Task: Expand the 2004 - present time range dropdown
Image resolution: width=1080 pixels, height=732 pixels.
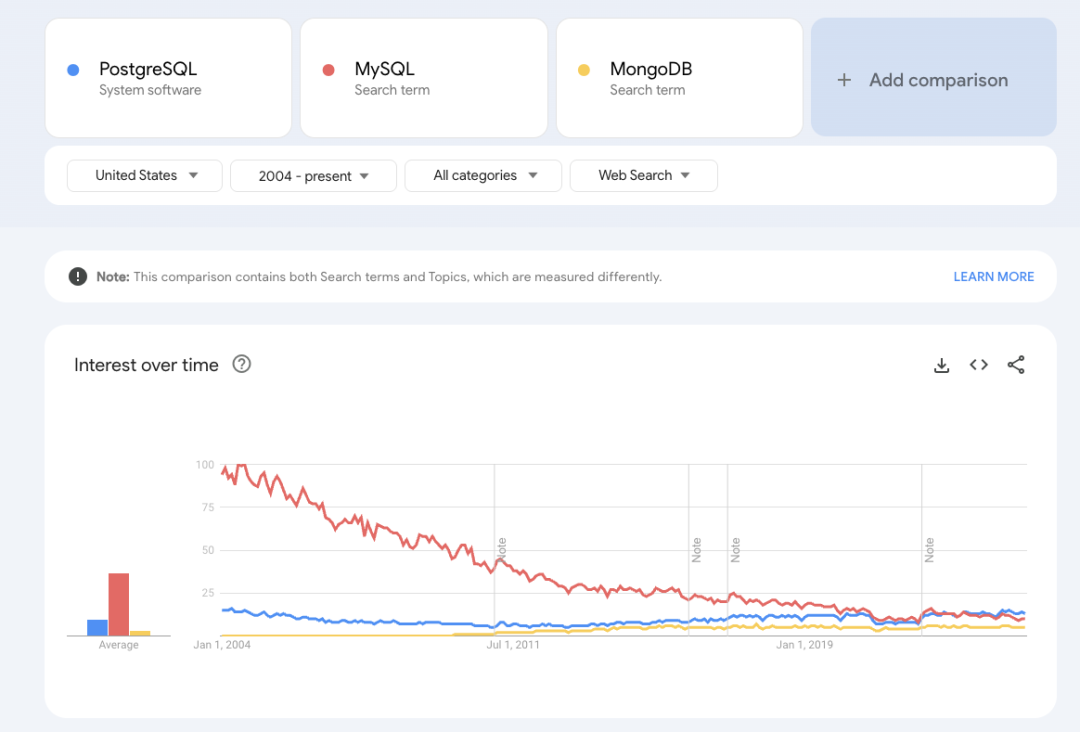Action: [x=313, y=176]
